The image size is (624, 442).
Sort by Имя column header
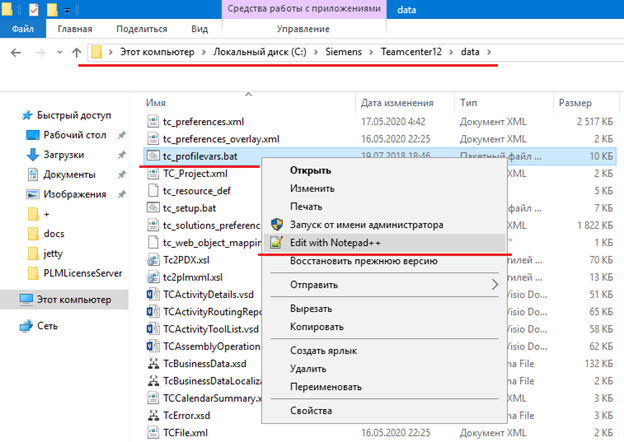point(156,103)
